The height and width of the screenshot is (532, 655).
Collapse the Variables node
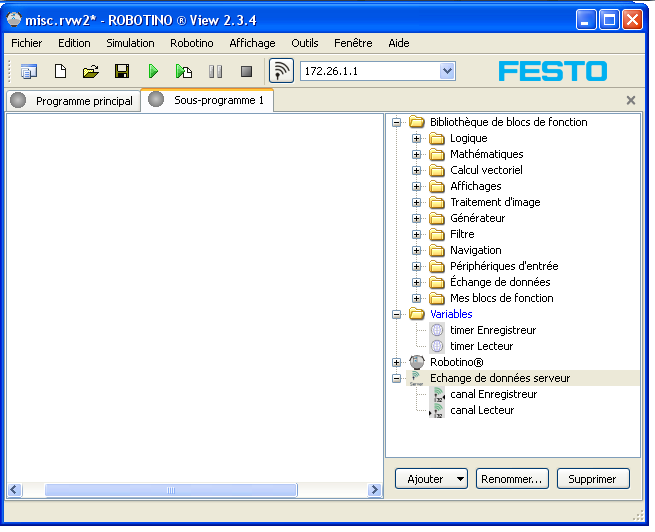[396, 314]
